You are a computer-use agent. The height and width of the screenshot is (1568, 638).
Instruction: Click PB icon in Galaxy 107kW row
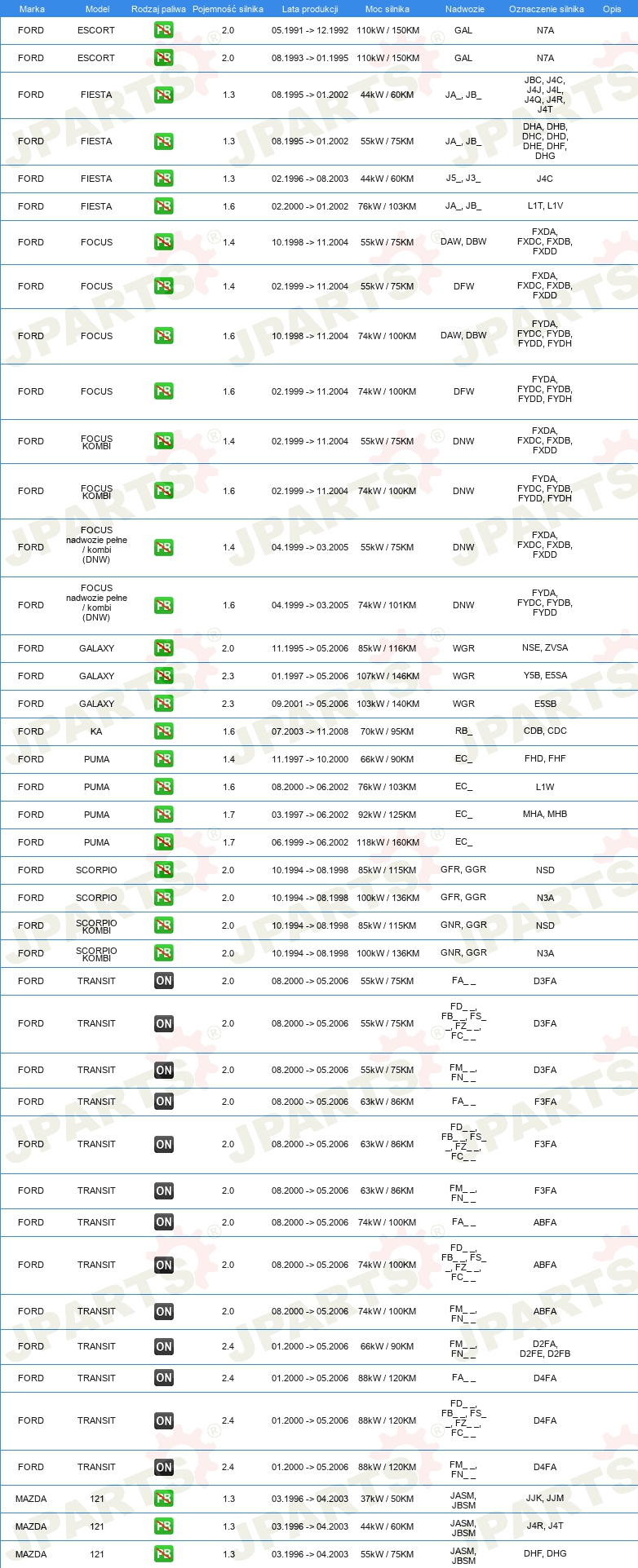(164, 676)
